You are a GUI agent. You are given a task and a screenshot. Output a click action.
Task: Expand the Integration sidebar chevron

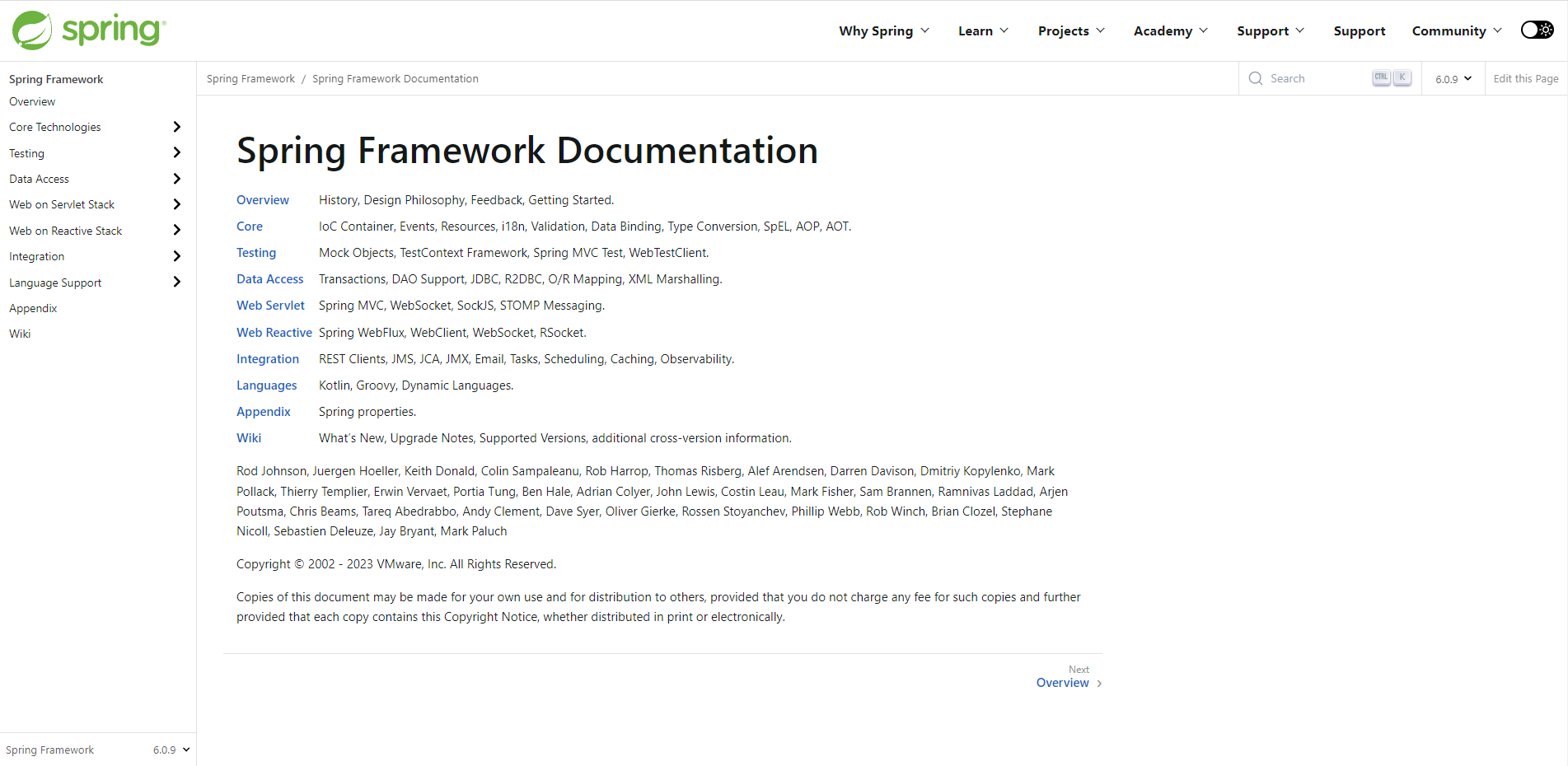pos(176,256)
